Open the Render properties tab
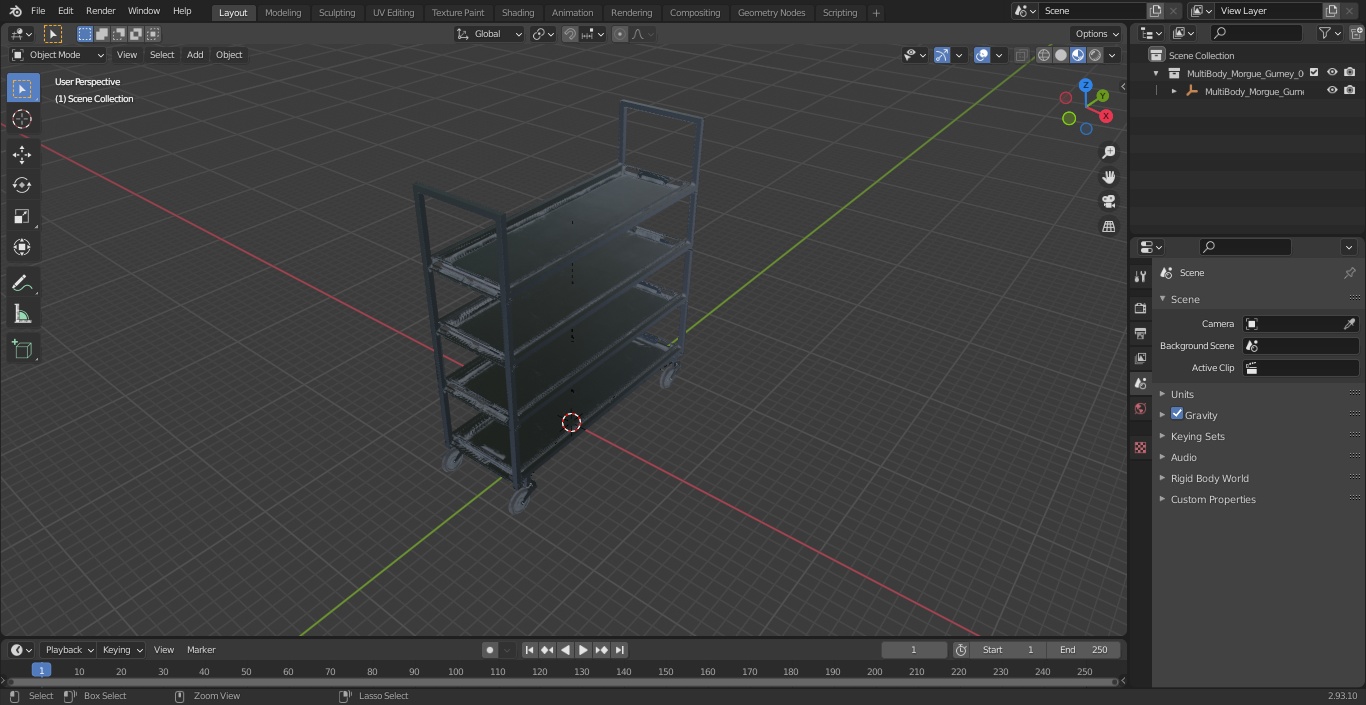The height and width of the screenshot is (705, 1366). 1140,308
